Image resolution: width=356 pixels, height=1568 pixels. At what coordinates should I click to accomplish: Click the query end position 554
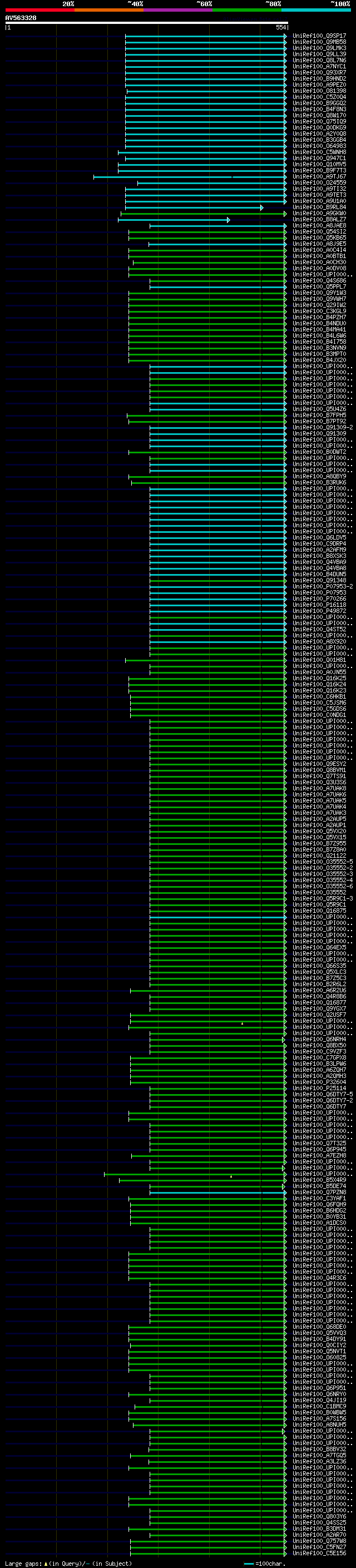pos(280,27)
